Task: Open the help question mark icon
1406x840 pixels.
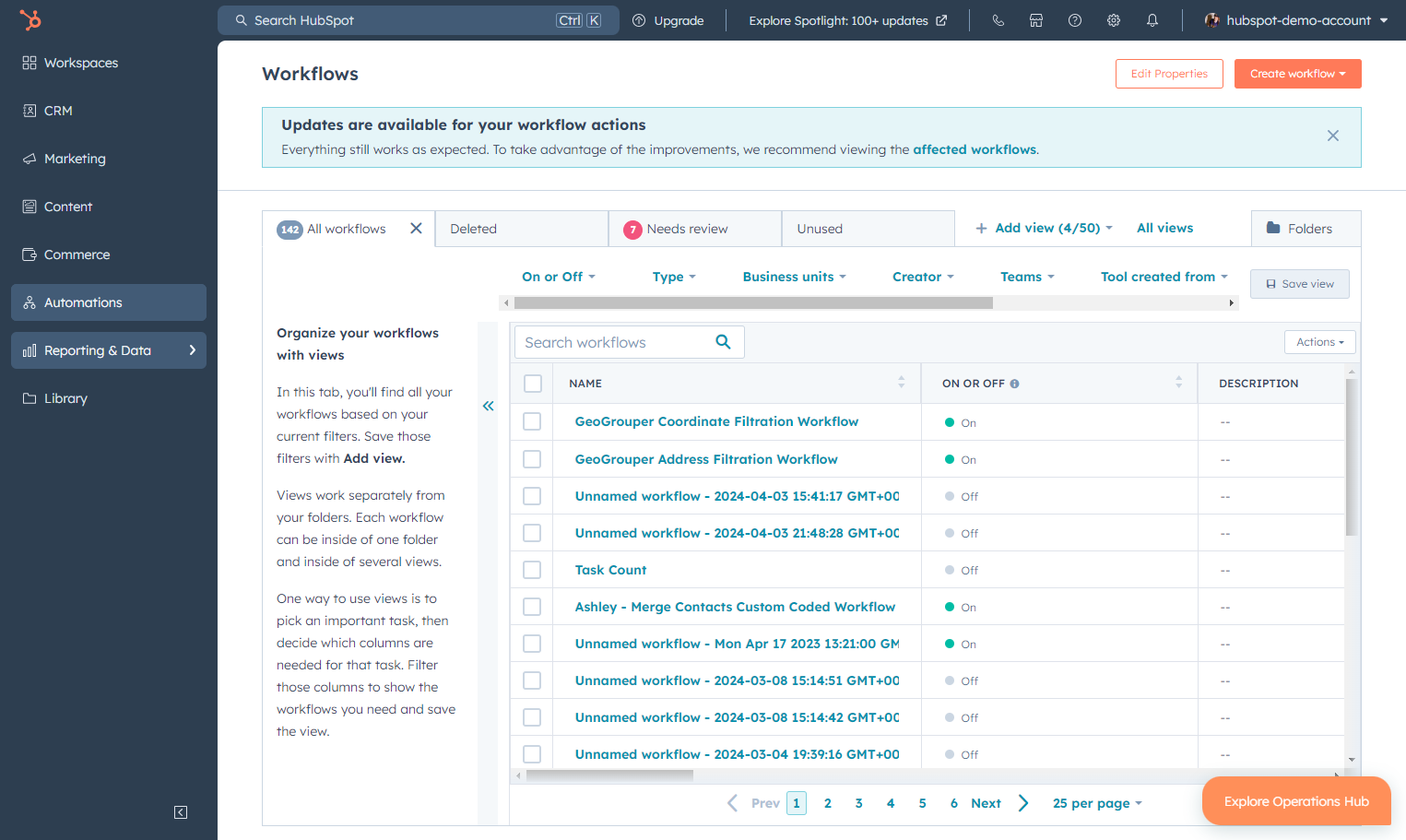Action: [x=1075, y=20]
